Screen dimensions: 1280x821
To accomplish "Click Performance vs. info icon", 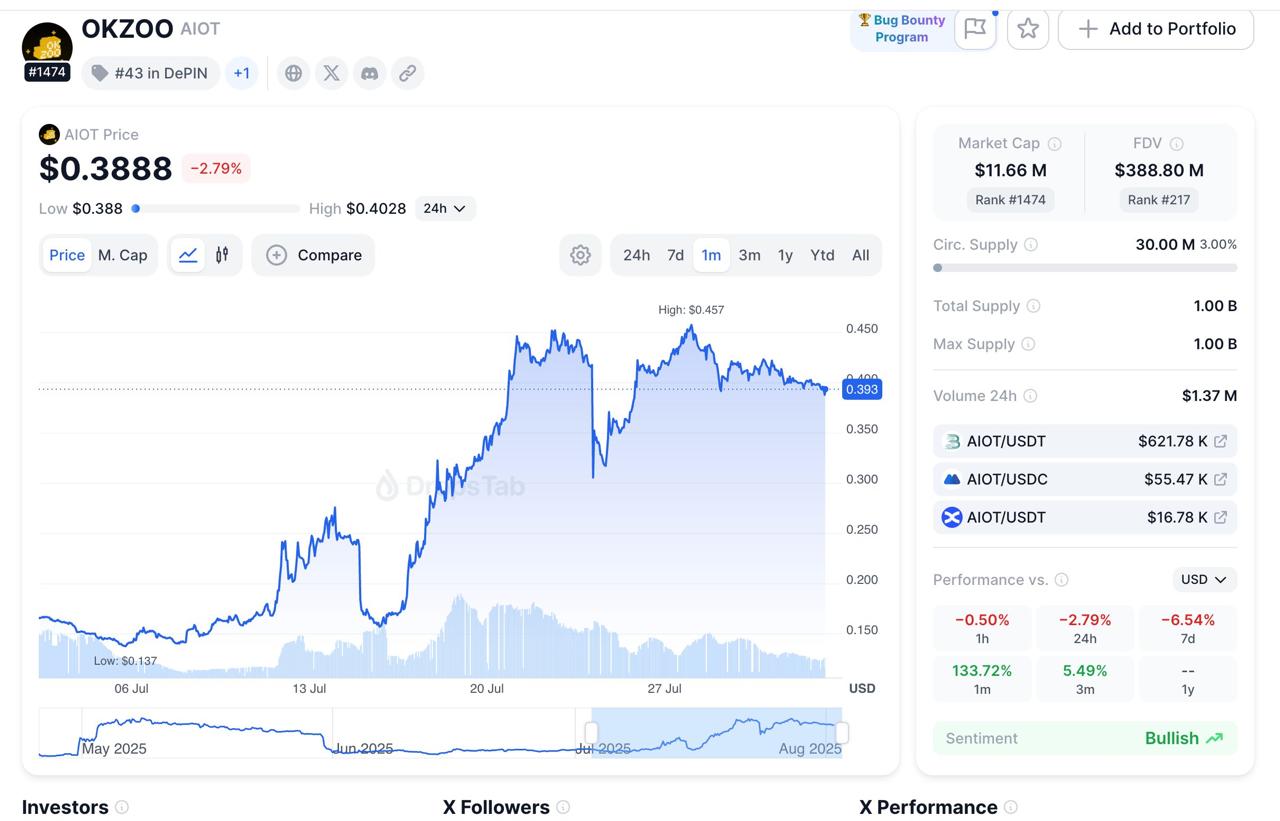I will pos(1062,580).
